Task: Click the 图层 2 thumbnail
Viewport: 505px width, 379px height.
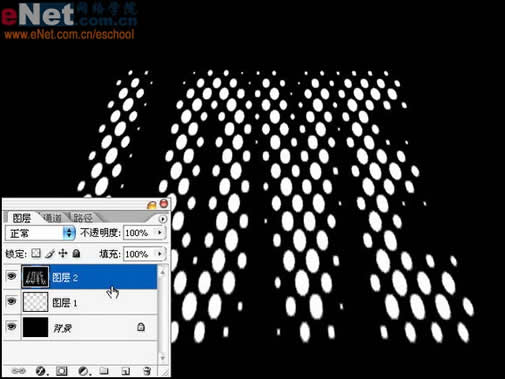Action: click(35, 277)
